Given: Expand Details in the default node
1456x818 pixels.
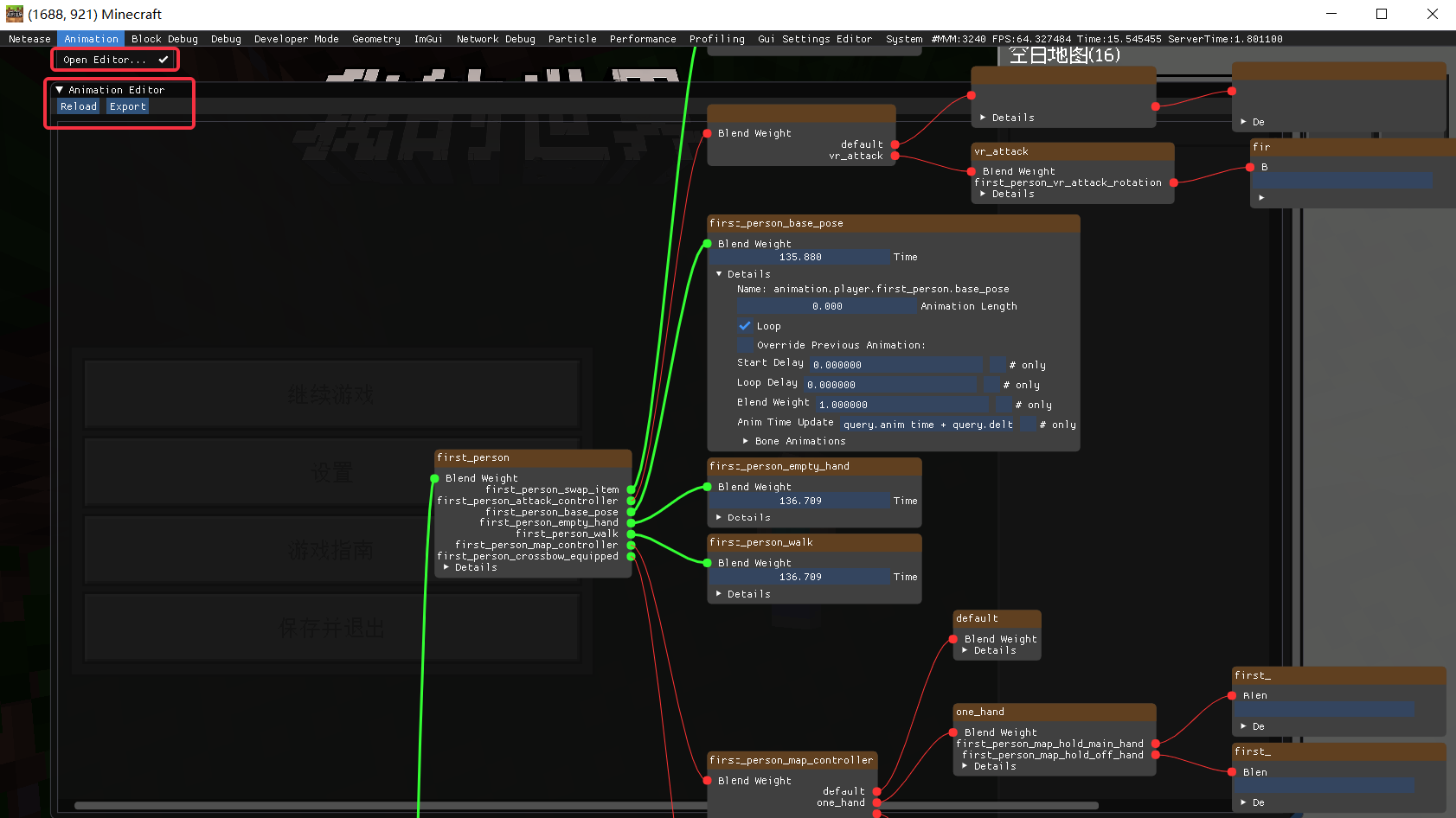Looking at the screenshot, I should pos(965,650).
